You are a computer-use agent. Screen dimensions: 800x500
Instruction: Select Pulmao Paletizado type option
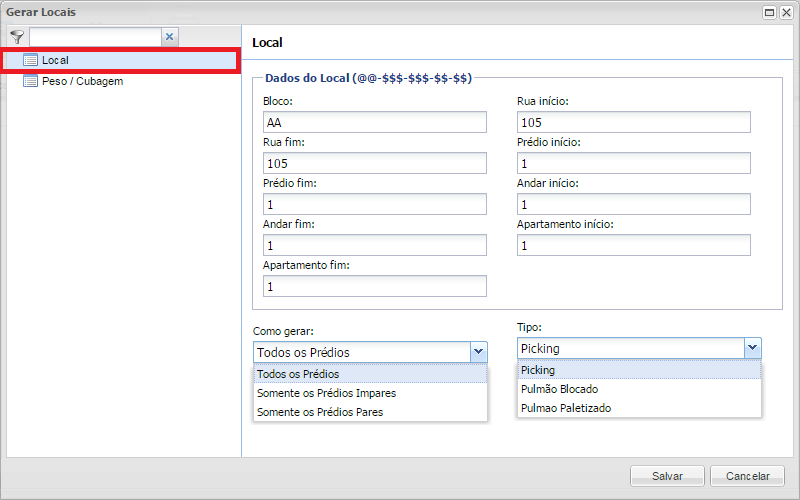click(x=565, y=408)
